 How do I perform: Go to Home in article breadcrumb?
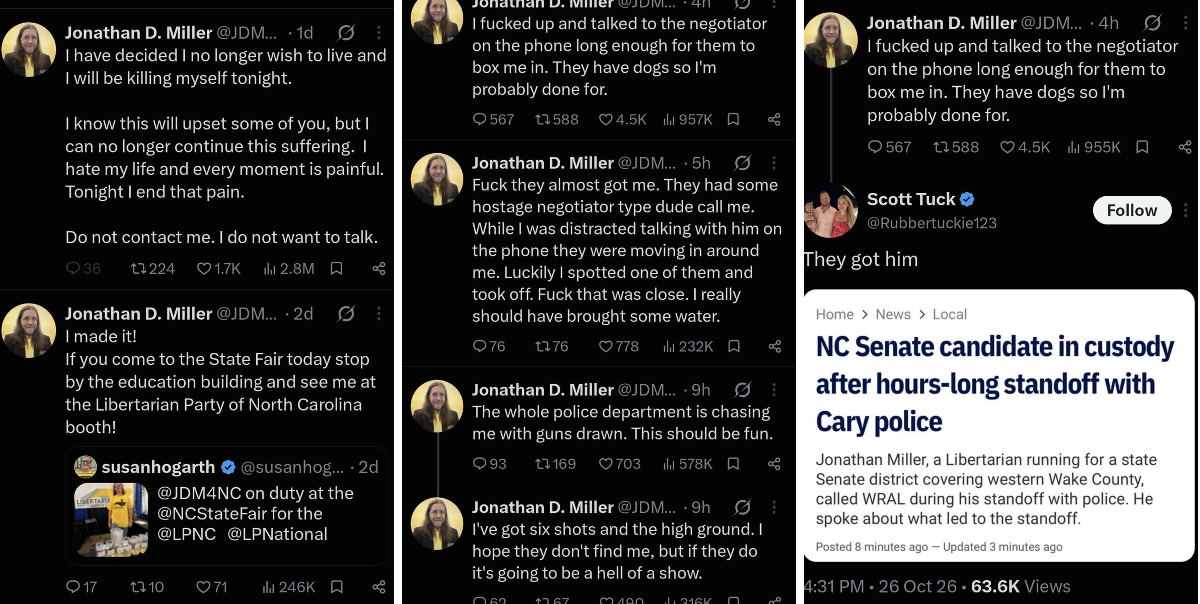(x=835, y=314)
